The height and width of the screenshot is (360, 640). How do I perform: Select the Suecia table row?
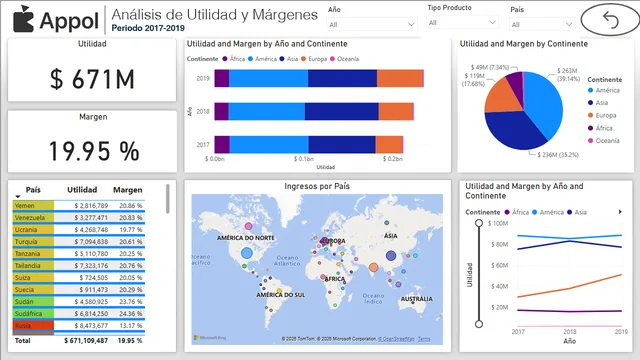tap(79, 290)
